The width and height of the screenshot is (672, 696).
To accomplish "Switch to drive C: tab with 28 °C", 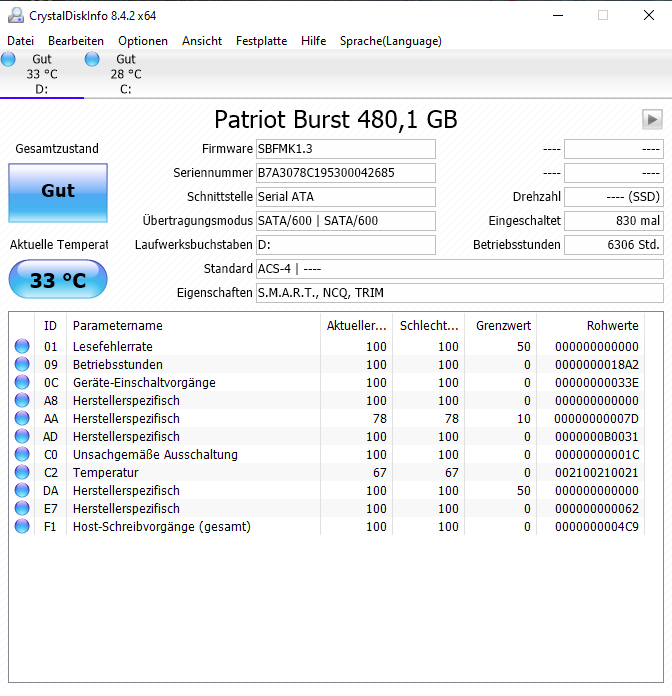I will click(x=126, y=74).
